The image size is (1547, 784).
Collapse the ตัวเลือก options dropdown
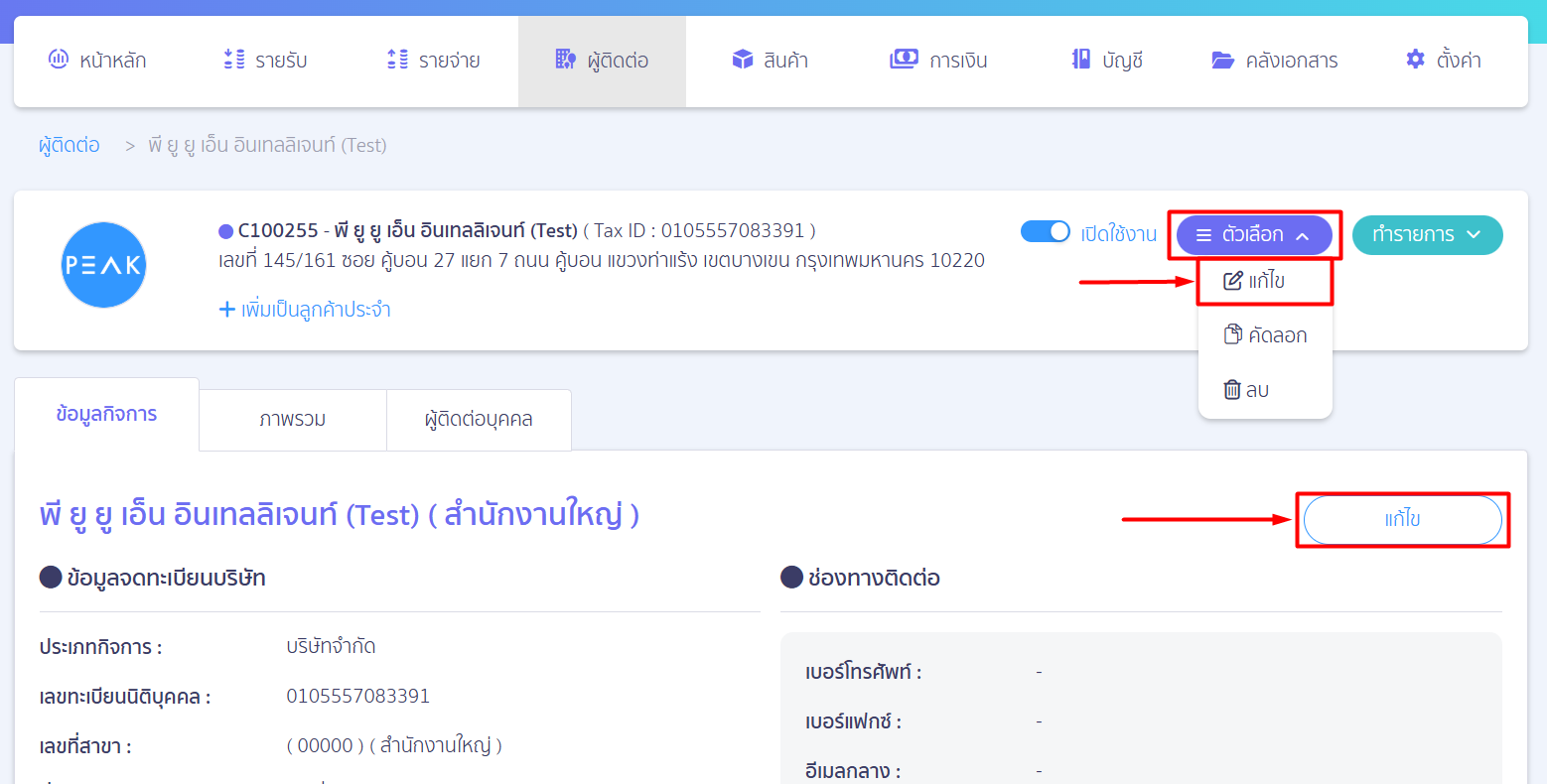(x=1254, y=235)
